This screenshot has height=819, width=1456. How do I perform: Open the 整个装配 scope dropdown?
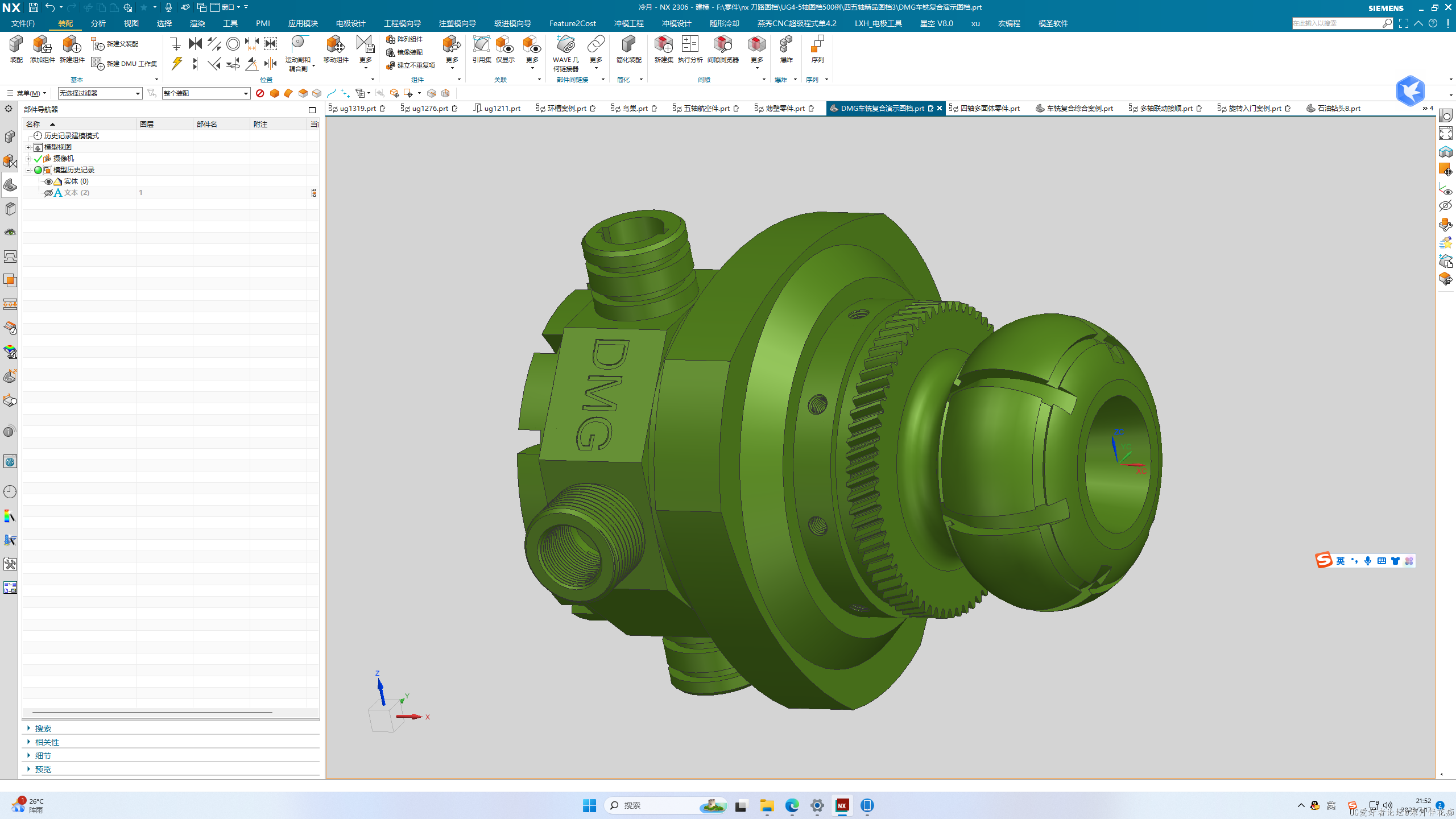(x=206, y=93)
